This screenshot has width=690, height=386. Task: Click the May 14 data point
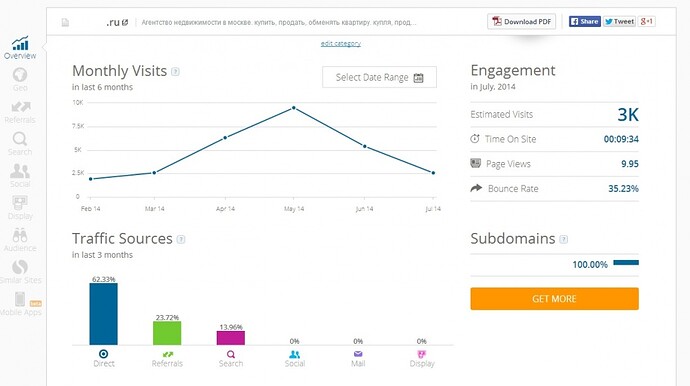click(294, 108)
